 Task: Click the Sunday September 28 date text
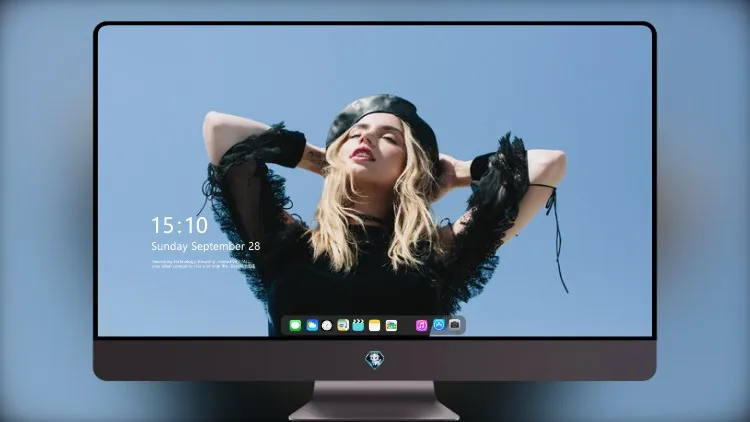click(x=206, y=246)
